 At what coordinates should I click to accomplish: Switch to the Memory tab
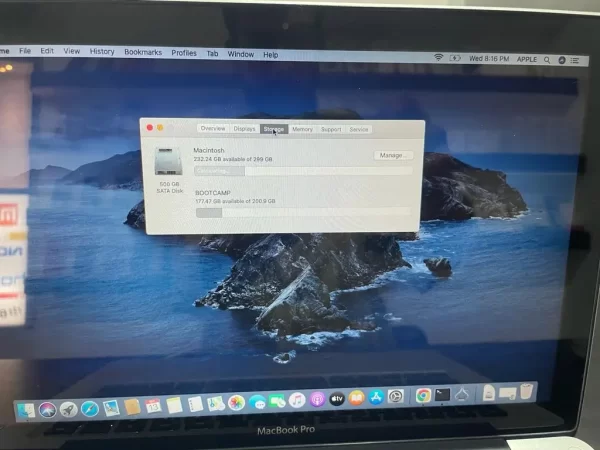(302, 129)
